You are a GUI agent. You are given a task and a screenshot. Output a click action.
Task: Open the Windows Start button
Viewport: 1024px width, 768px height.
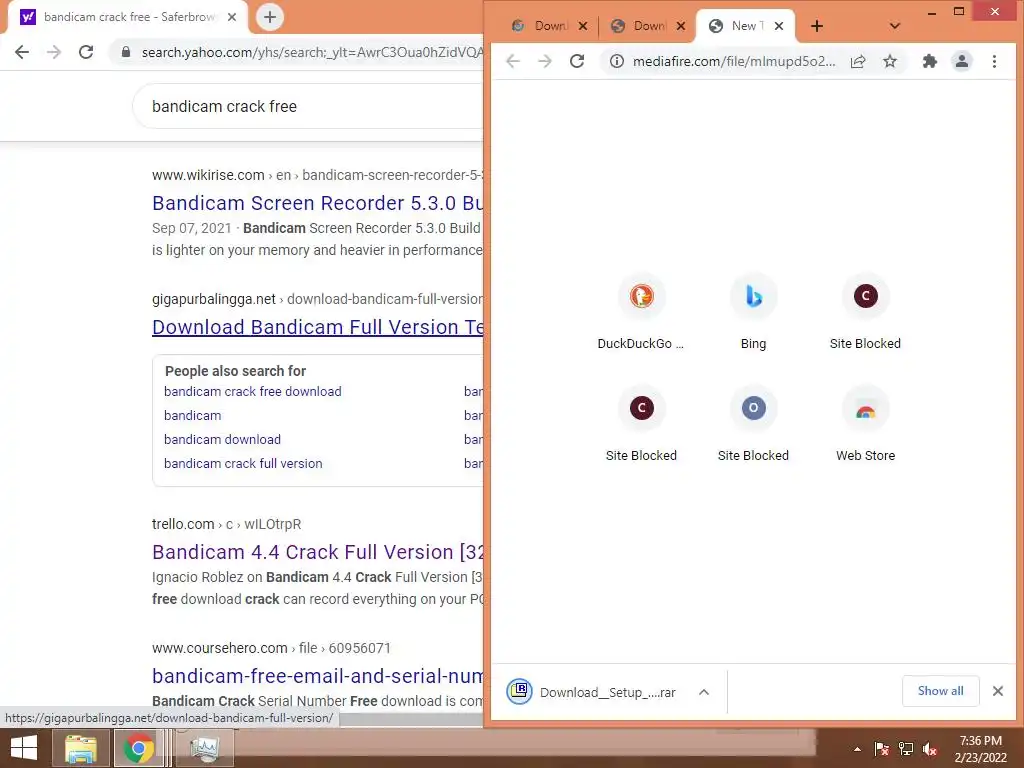pyautogui.click(x=24, y=749)
